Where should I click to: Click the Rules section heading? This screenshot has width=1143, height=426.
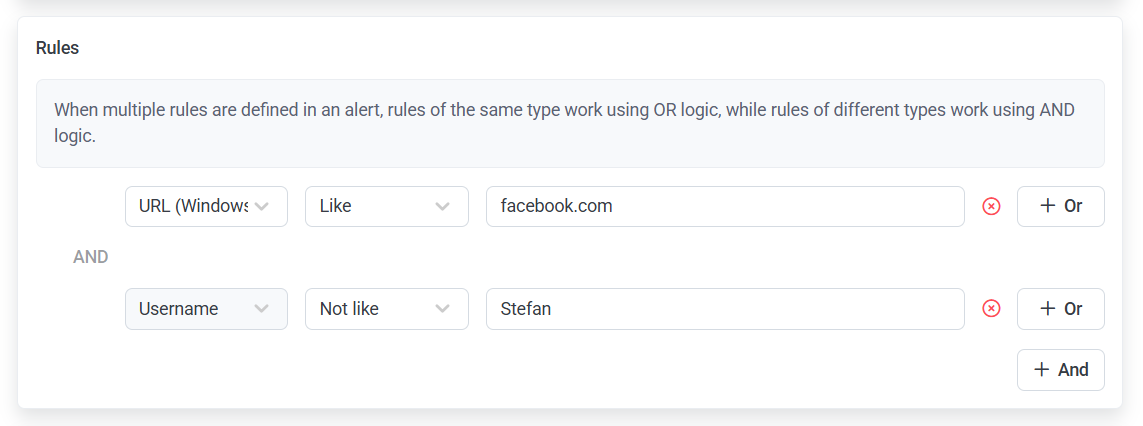click(57, 48)
